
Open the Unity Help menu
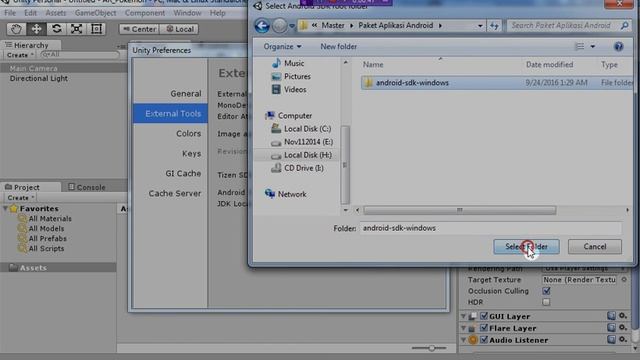pos(218,13)
